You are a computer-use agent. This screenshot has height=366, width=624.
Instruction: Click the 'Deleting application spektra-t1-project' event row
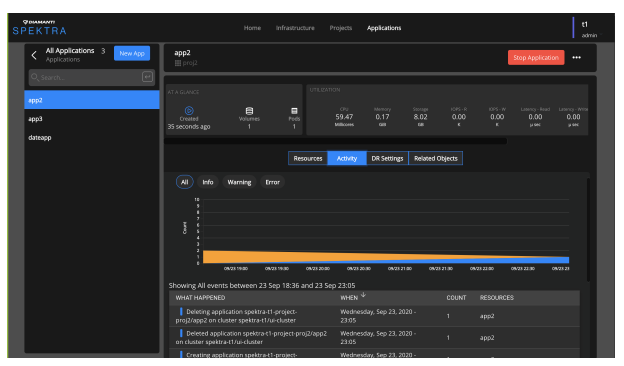[374, 316]
